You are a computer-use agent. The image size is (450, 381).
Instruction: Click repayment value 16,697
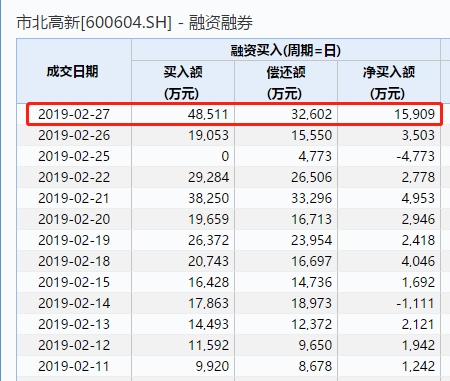pos(311,261)
